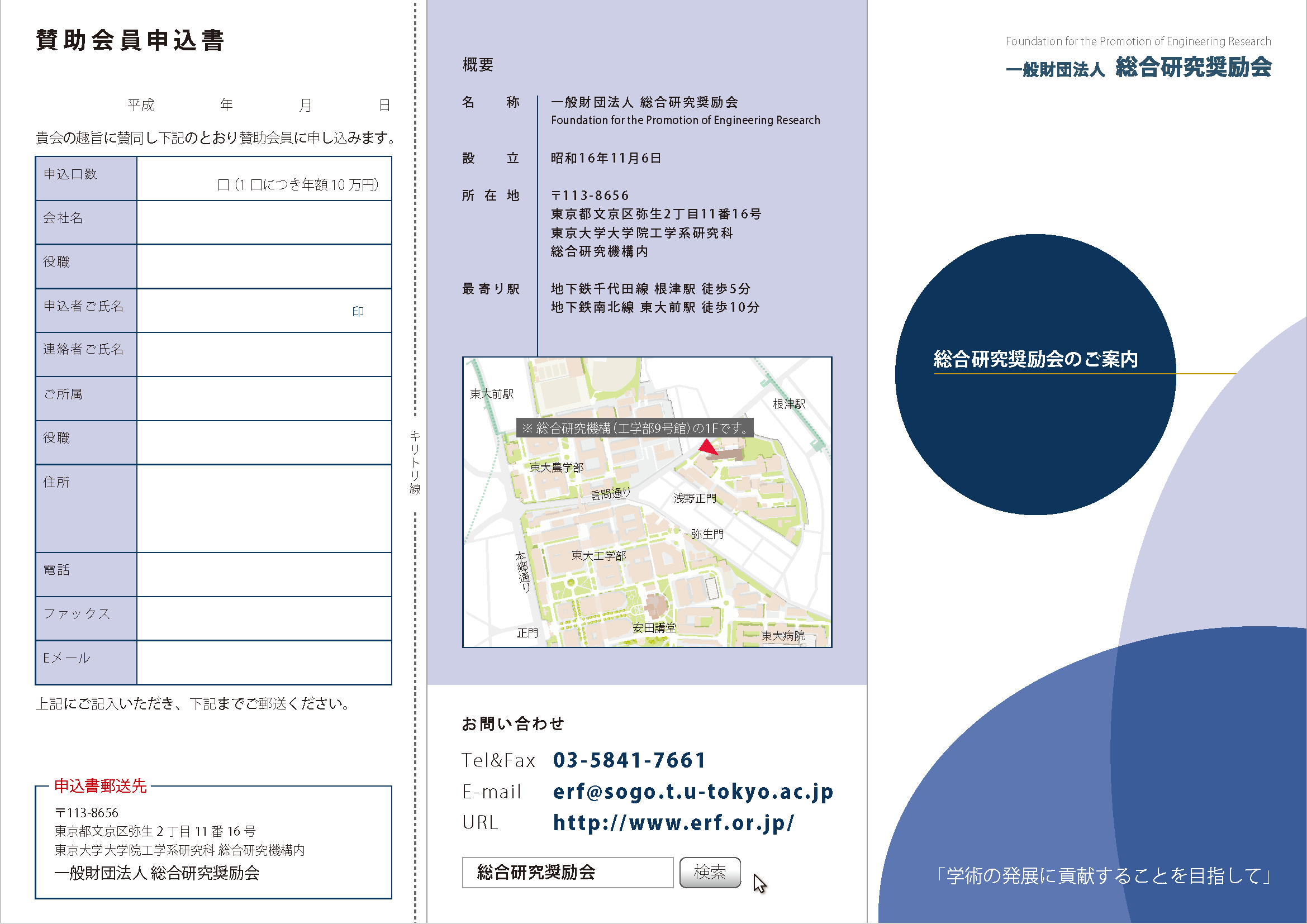Click the 言問通り street label

point(610,493)
